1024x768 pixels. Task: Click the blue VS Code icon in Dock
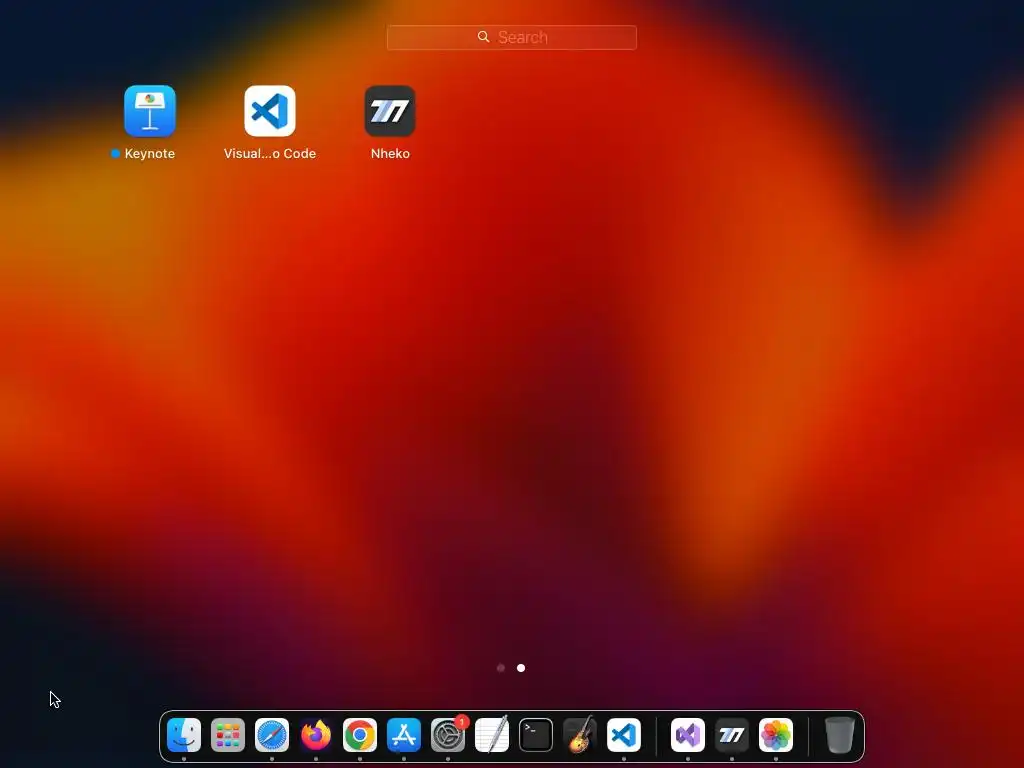click(624, 735)
